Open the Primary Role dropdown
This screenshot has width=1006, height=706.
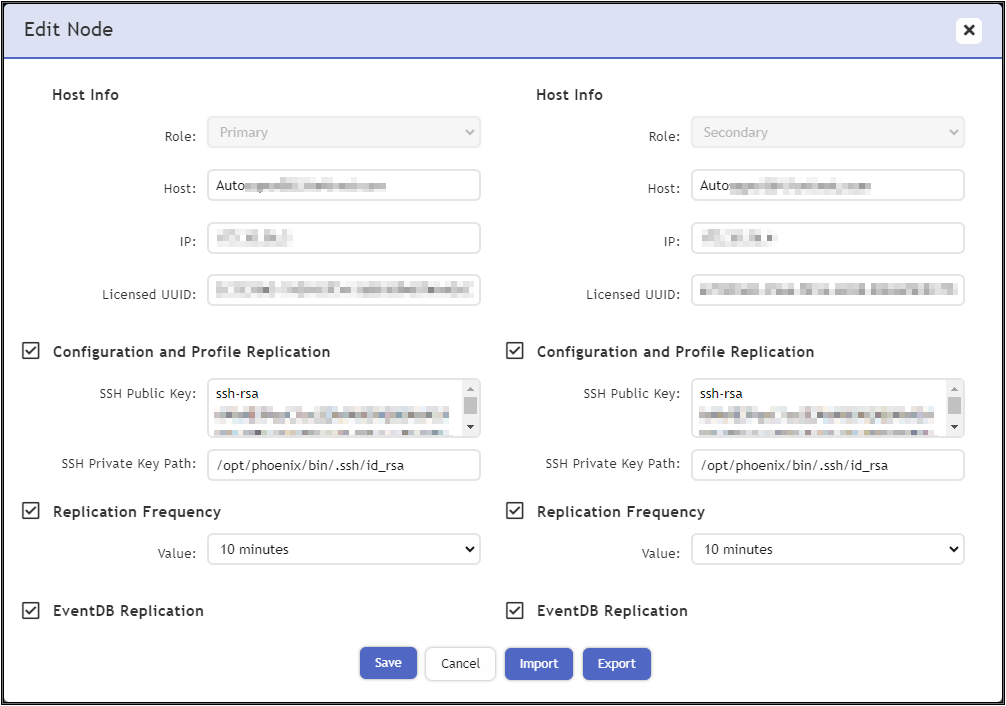[343, 132]
